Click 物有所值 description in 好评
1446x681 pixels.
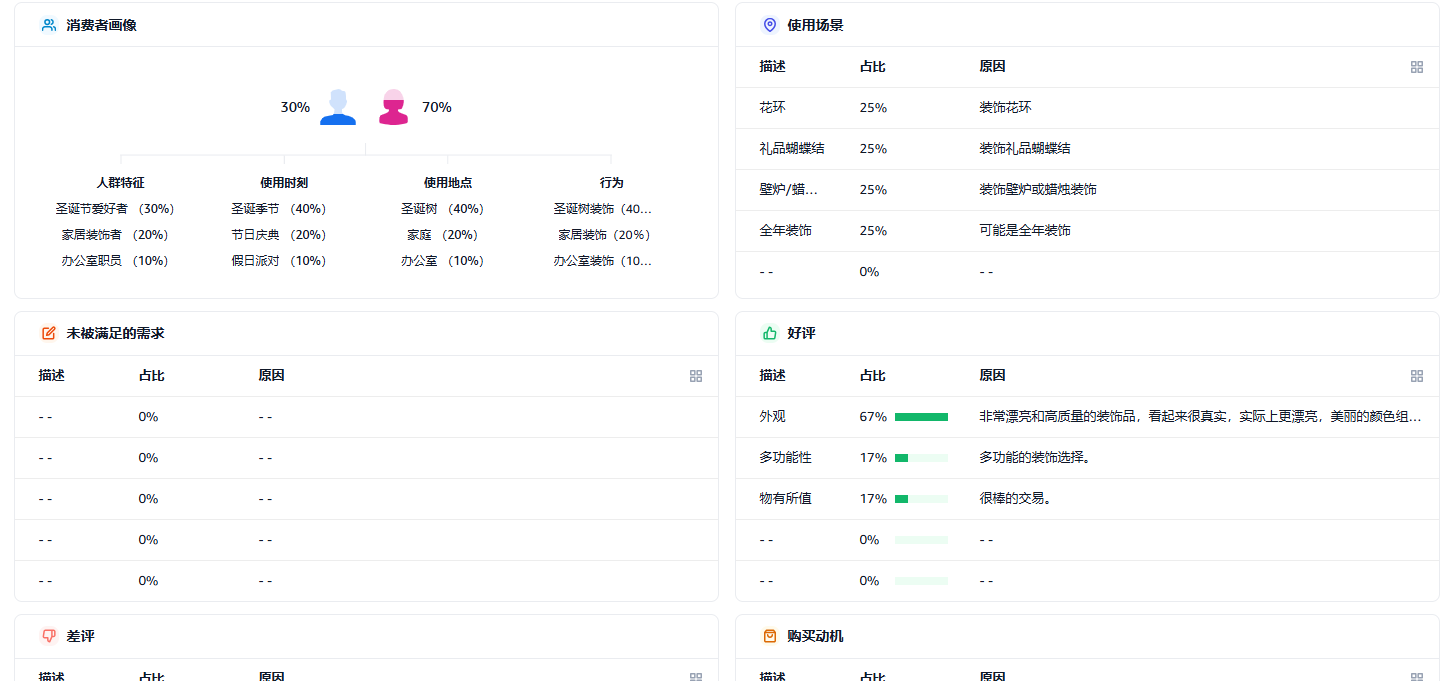click(x=785, y=499)
